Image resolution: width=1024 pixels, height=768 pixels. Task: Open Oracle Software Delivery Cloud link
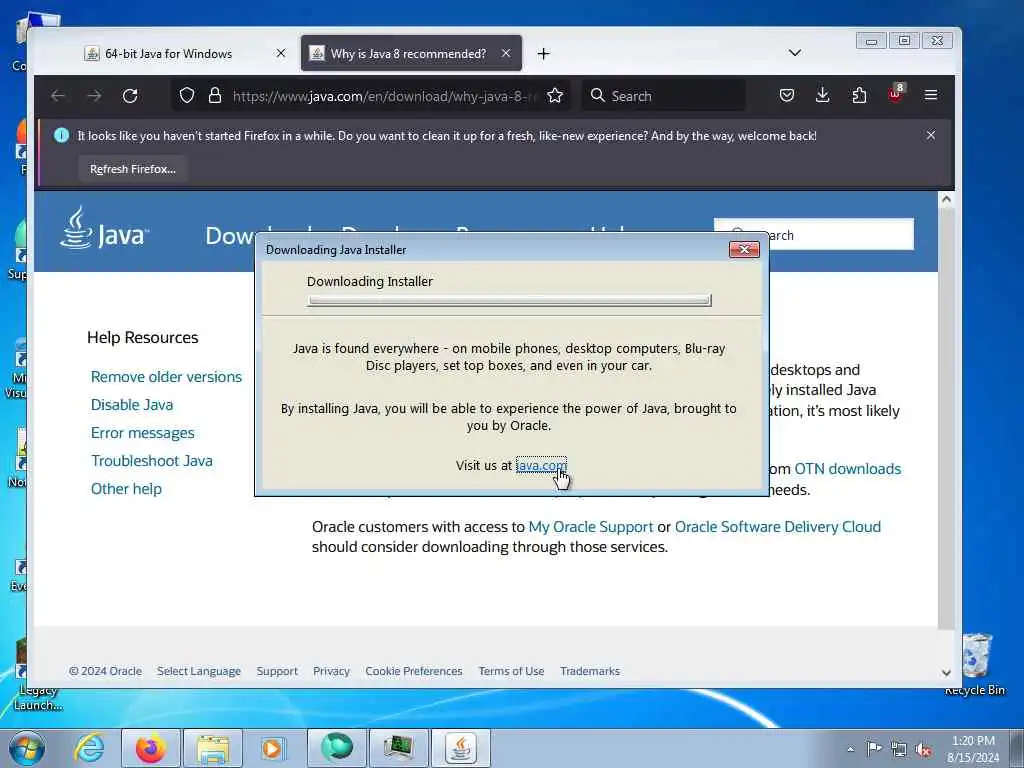pos(777,527)
